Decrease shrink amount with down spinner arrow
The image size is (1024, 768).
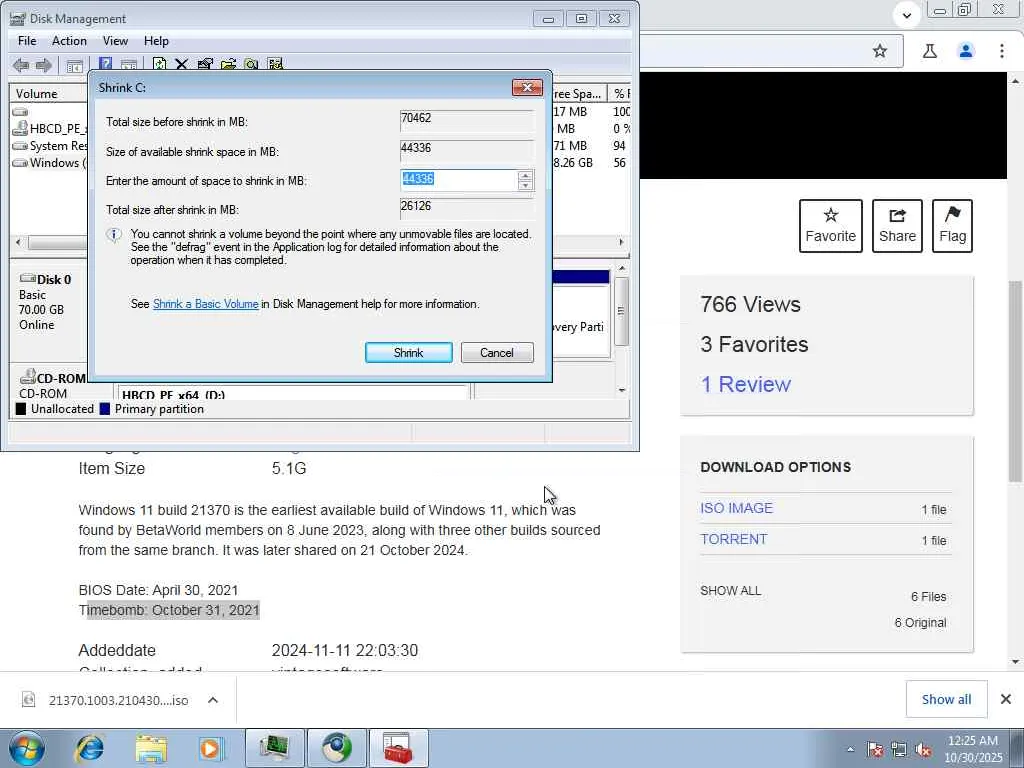pyautogui.click(x=525, y=185)
